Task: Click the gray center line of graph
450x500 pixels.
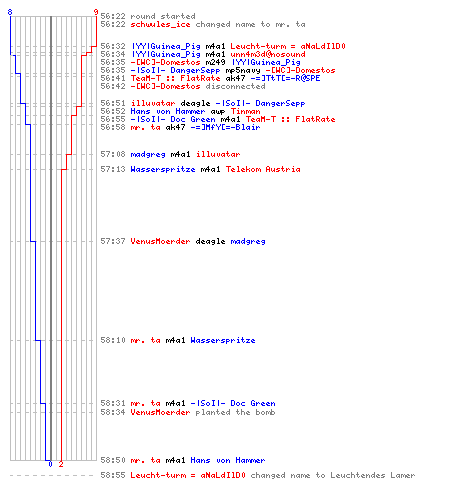Action: coord(51,238)
